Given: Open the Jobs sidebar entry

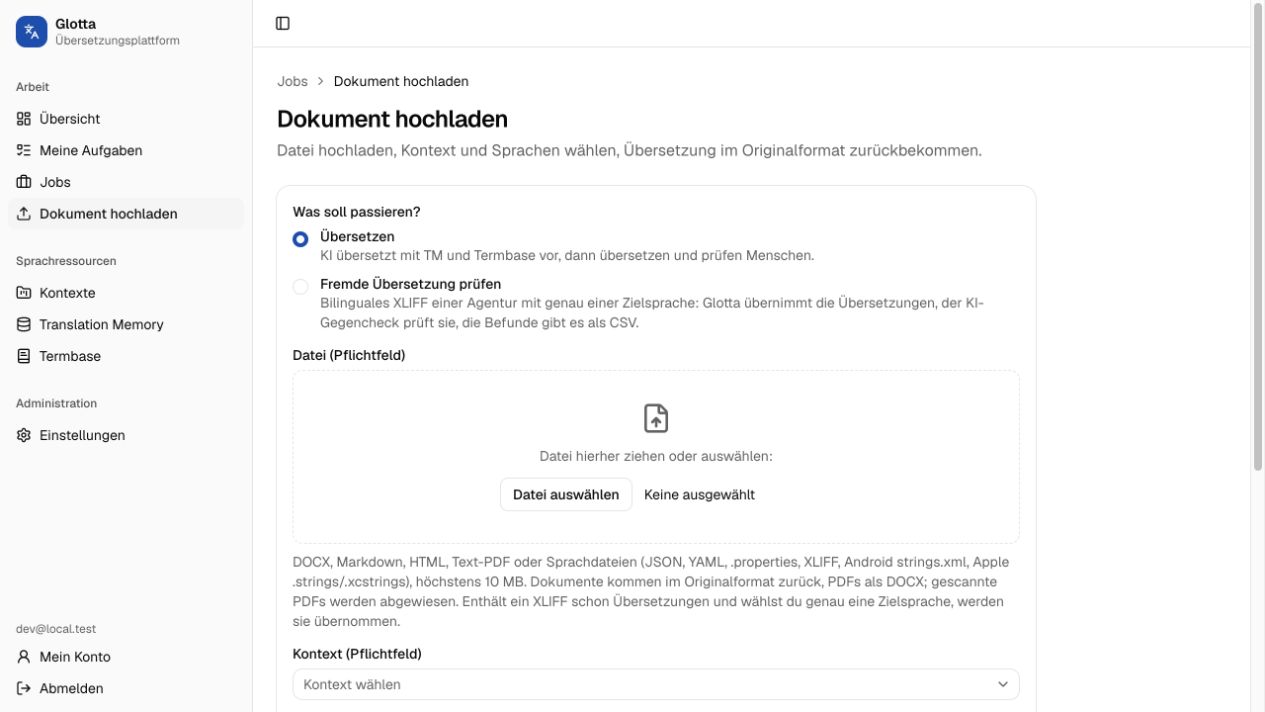Looking at the screenshot, I should (126, 182).
